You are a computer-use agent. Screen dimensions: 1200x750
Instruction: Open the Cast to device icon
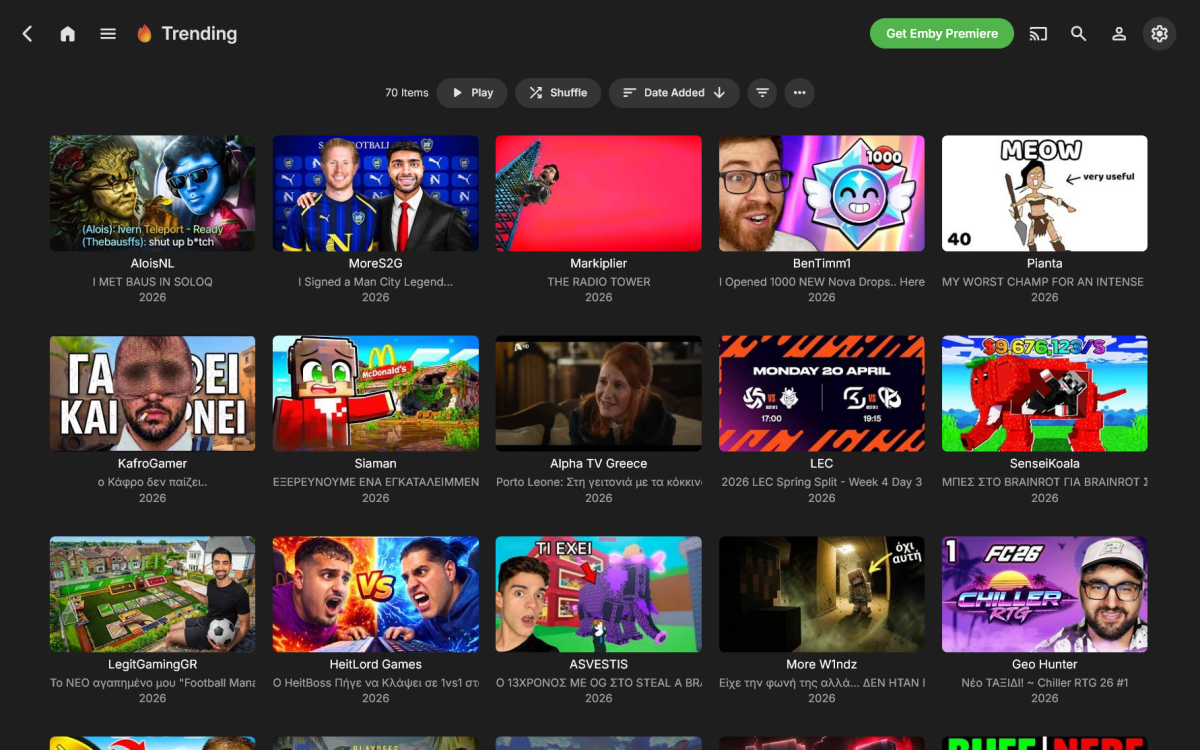[1038, 34]
